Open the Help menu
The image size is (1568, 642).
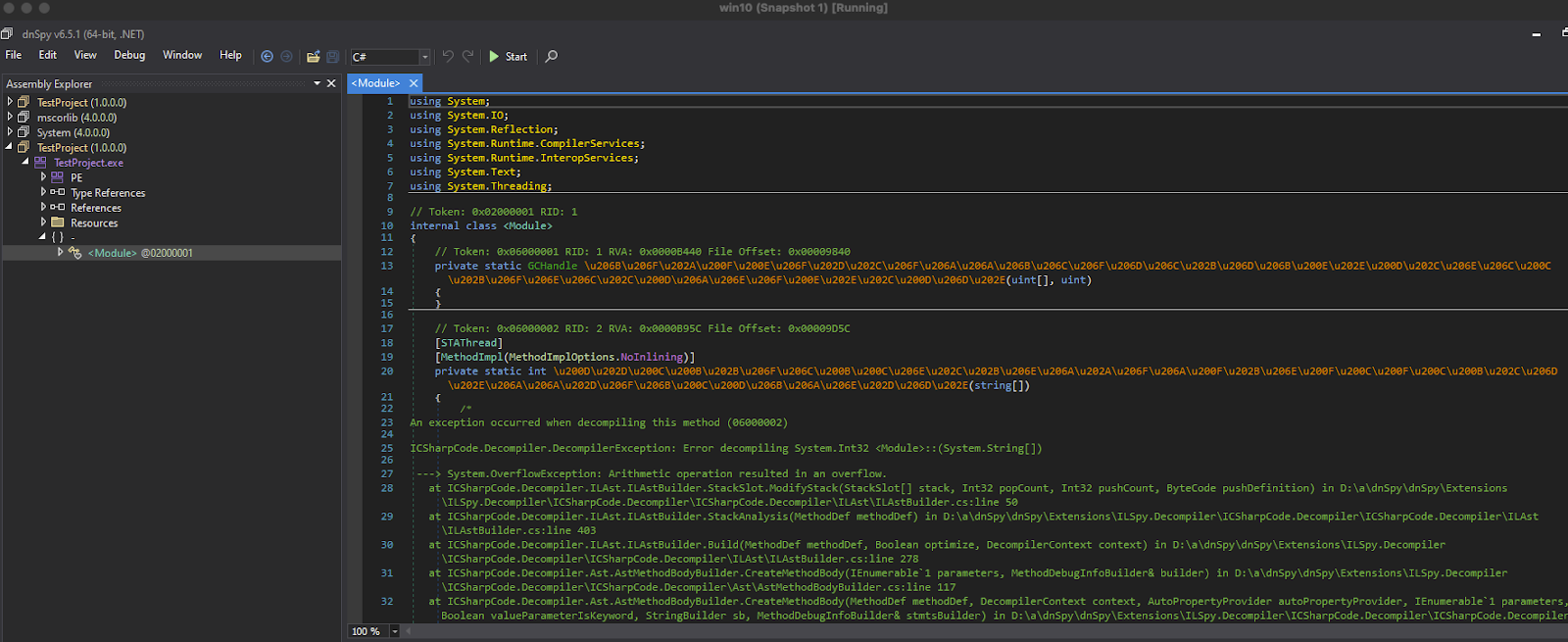click(x=230, y=55)
